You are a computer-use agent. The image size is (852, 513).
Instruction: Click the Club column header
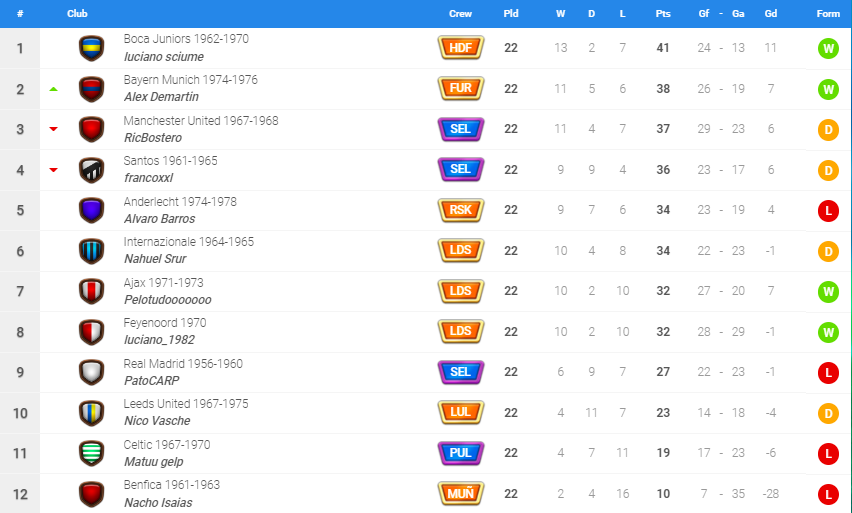(x=77, y=14)
